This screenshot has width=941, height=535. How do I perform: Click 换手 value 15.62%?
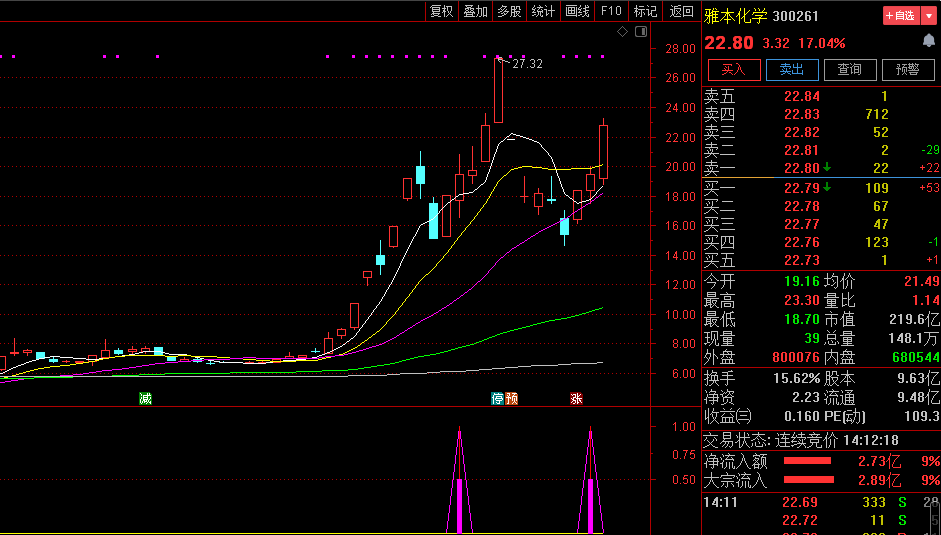pyautogui.click(x=796, y=379)
